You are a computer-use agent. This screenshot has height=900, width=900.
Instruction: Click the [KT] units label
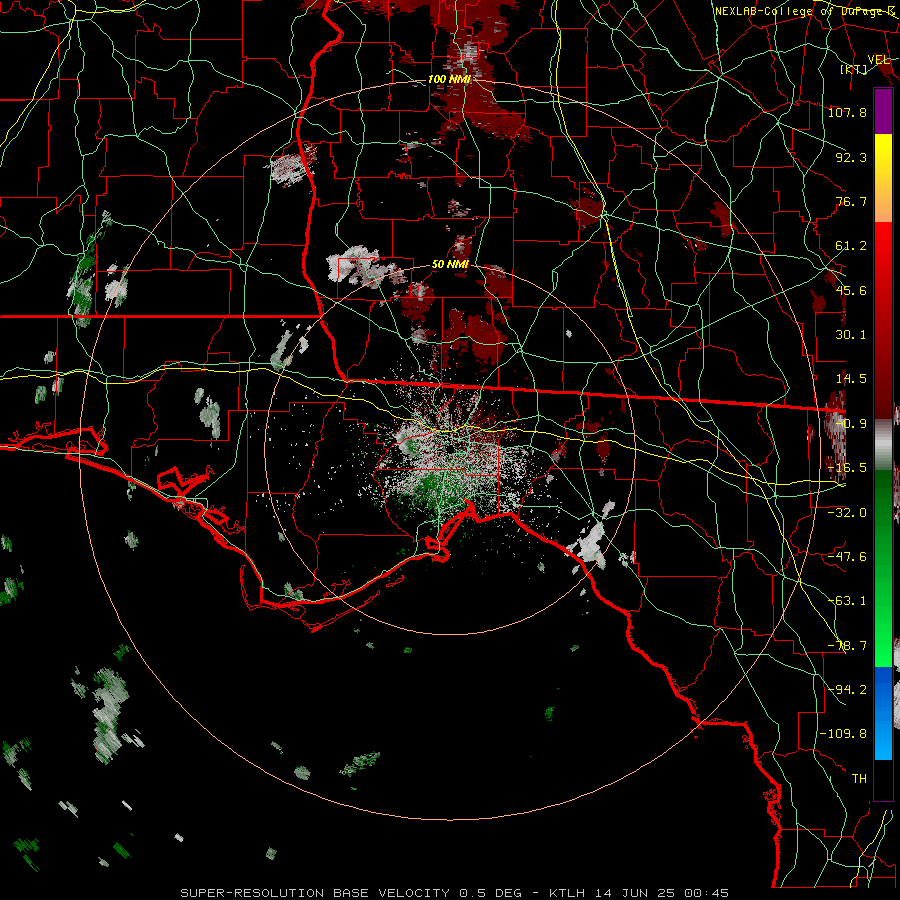854,69
